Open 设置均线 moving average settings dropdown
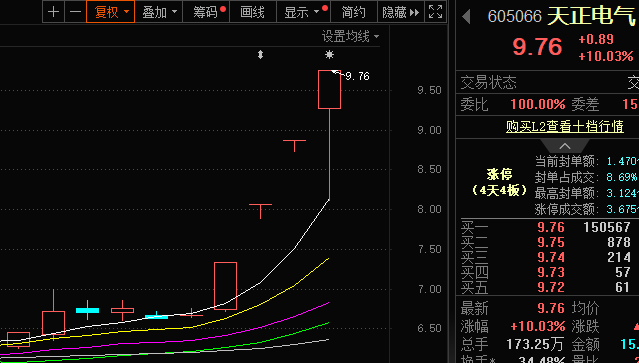The width and height of the screenshot is (639, 363). pos(350,37)
